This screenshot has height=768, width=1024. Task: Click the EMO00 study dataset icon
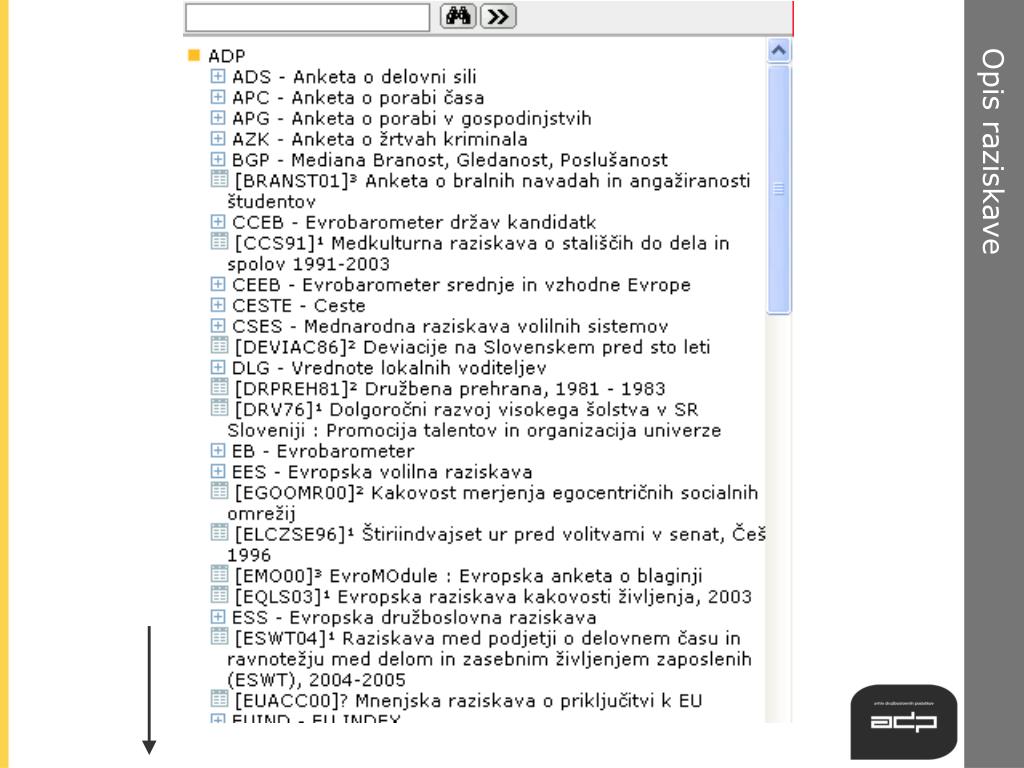pyautogui.click(x=219, y=574)
